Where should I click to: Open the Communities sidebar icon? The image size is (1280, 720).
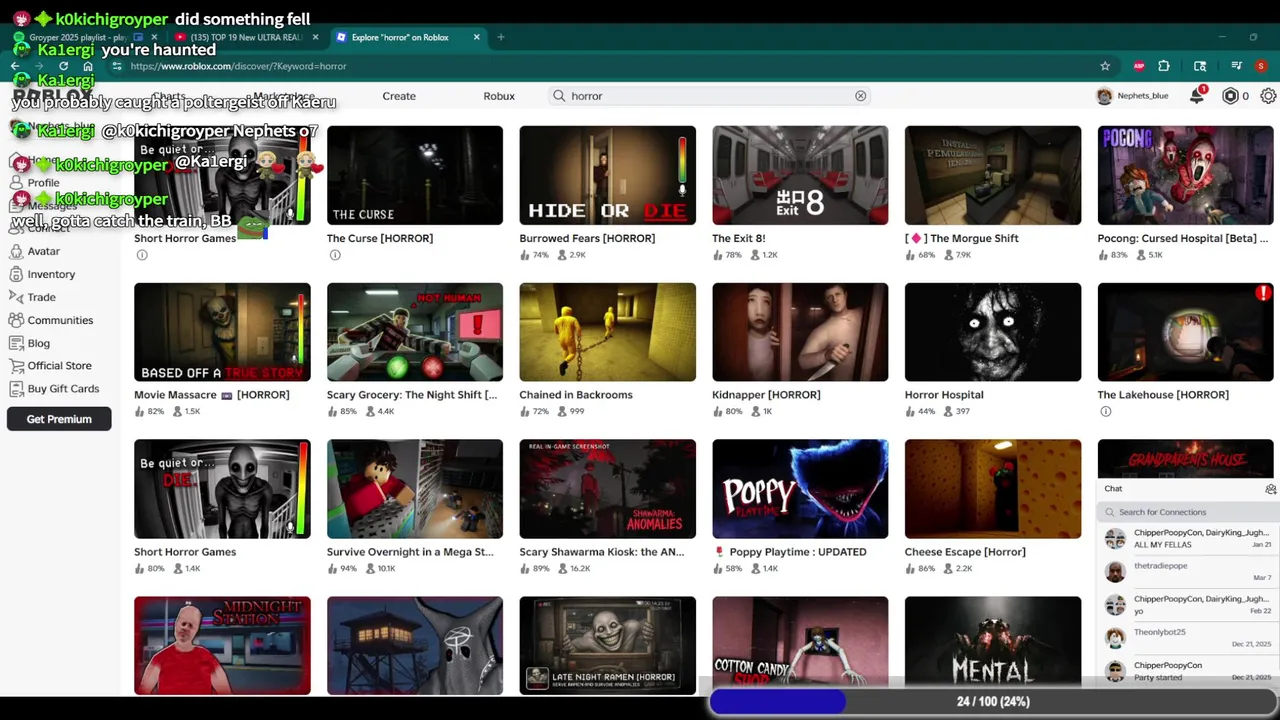tap(16, 320)
